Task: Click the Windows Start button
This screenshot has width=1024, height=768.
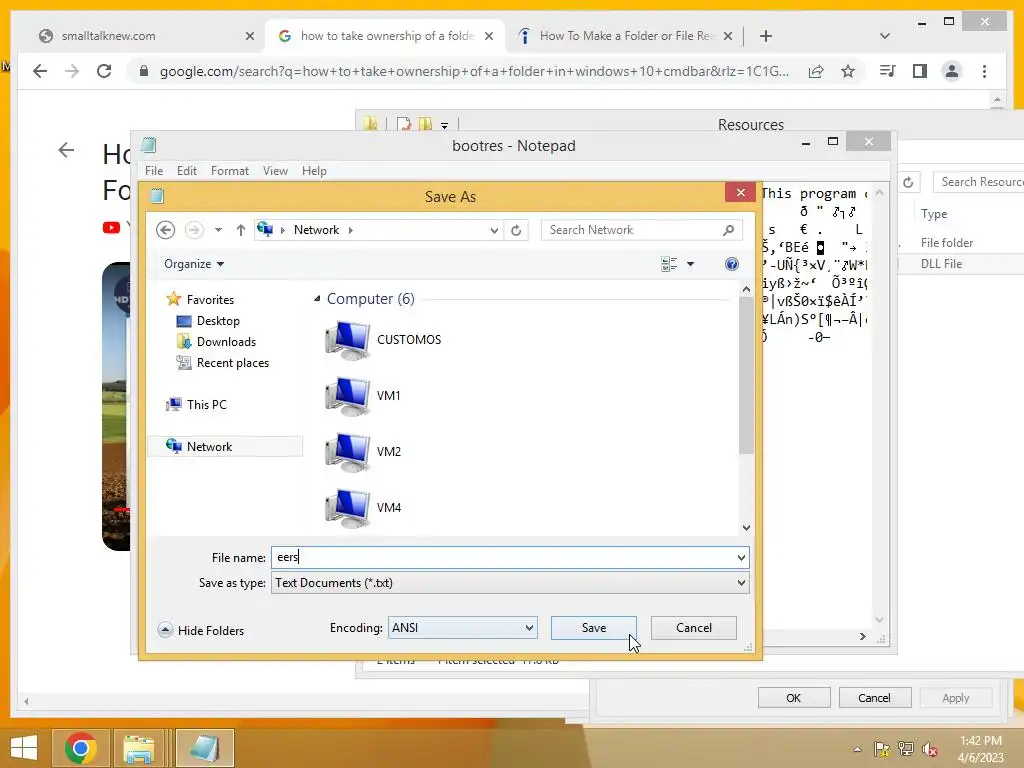Action: [24, 748]
